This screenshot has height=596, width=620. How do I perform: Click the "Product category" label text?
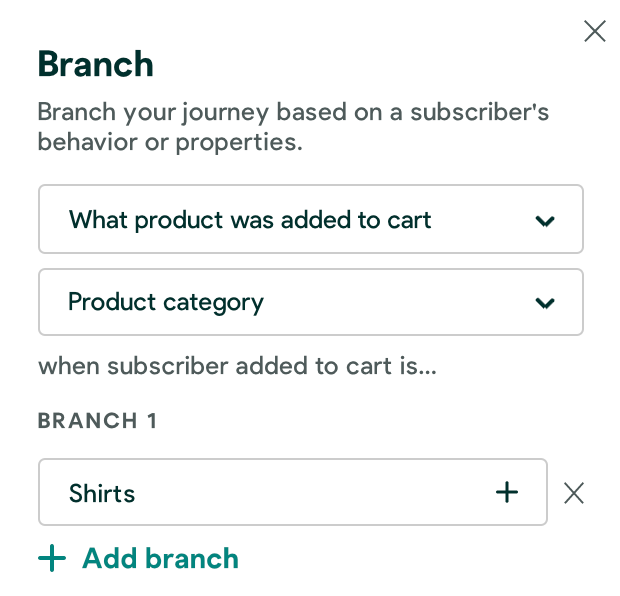click(x=166, y=302)
